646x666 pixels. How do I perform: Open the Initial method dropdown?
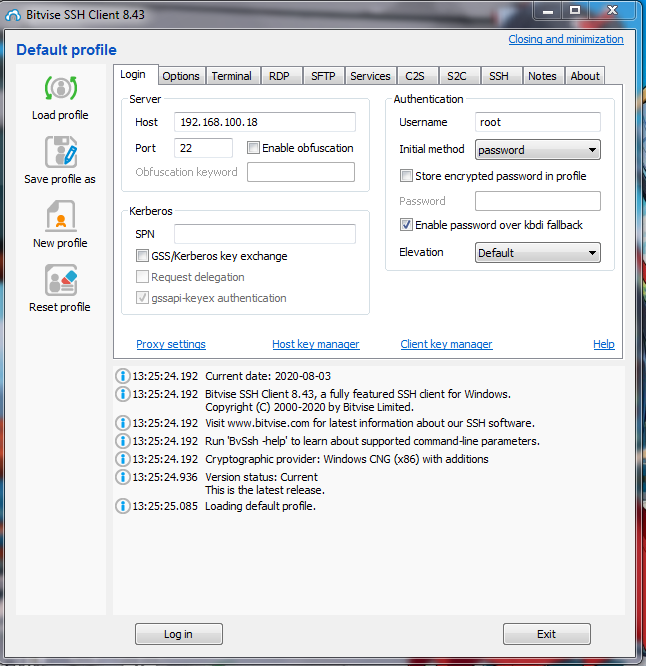(537, 150)
